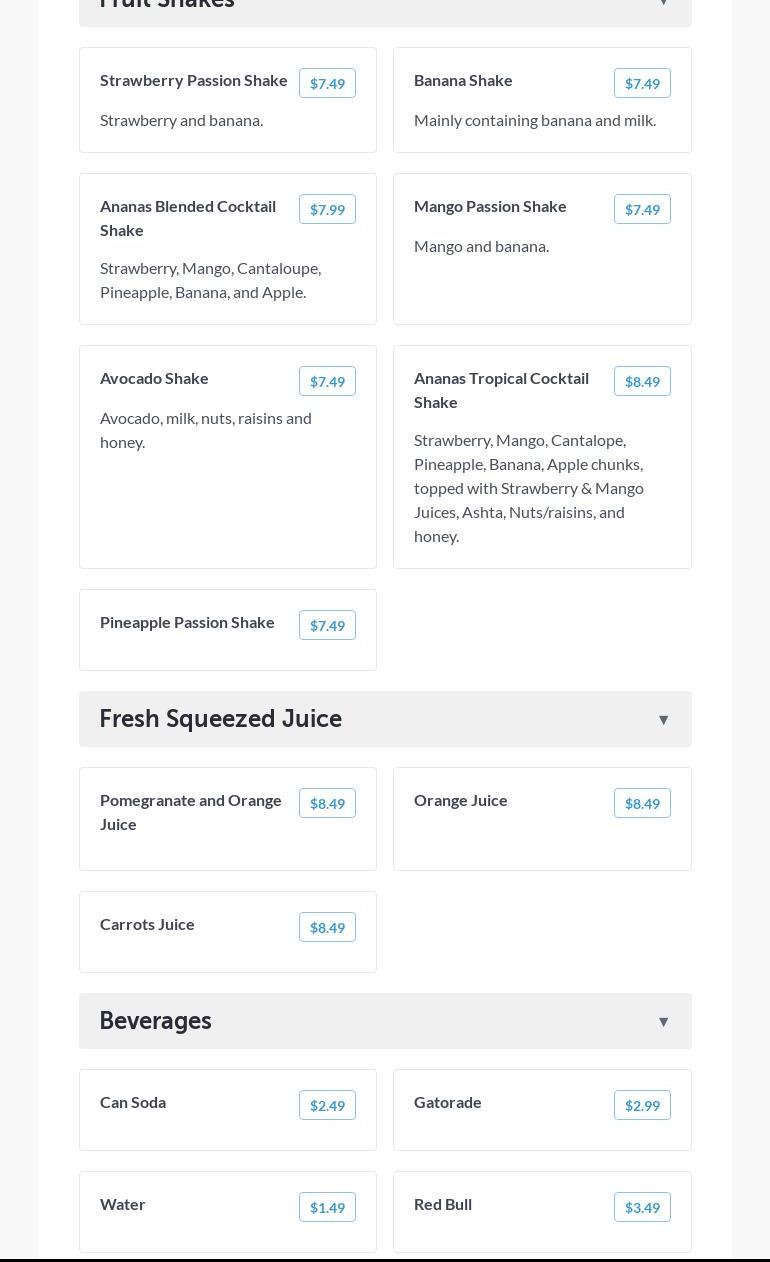Click the Banana Shake $7.49 price button

[x=642, y=83]
